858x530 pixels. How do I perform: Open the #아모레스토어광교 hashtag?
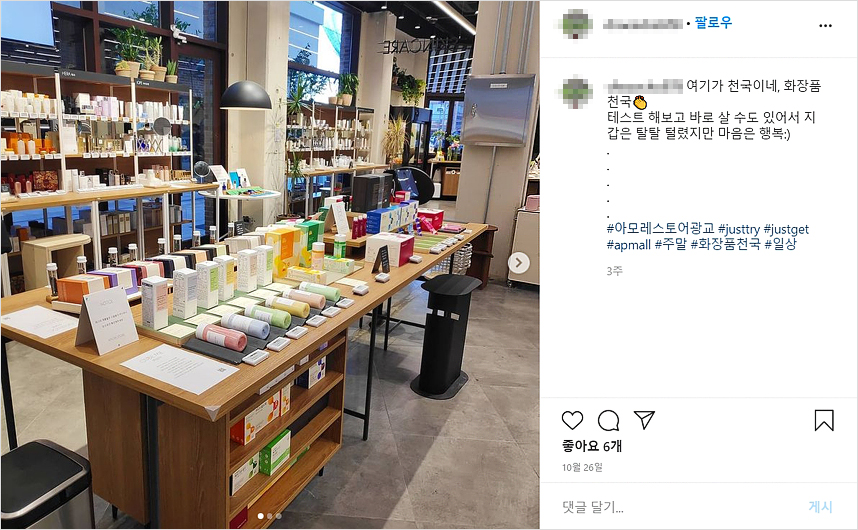[660, 229]
